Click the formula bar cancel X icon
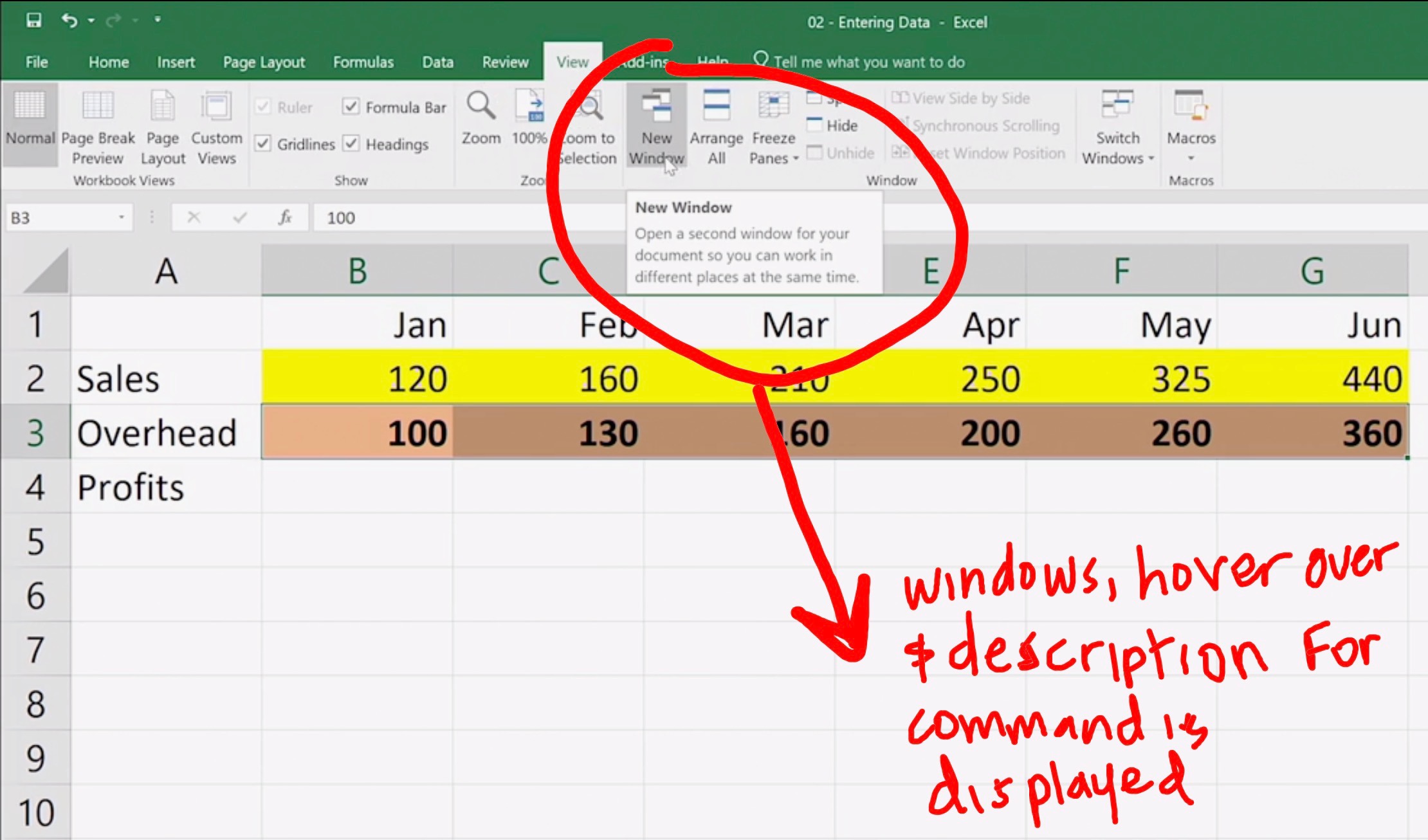1428x840 pixels. (194, 218)
